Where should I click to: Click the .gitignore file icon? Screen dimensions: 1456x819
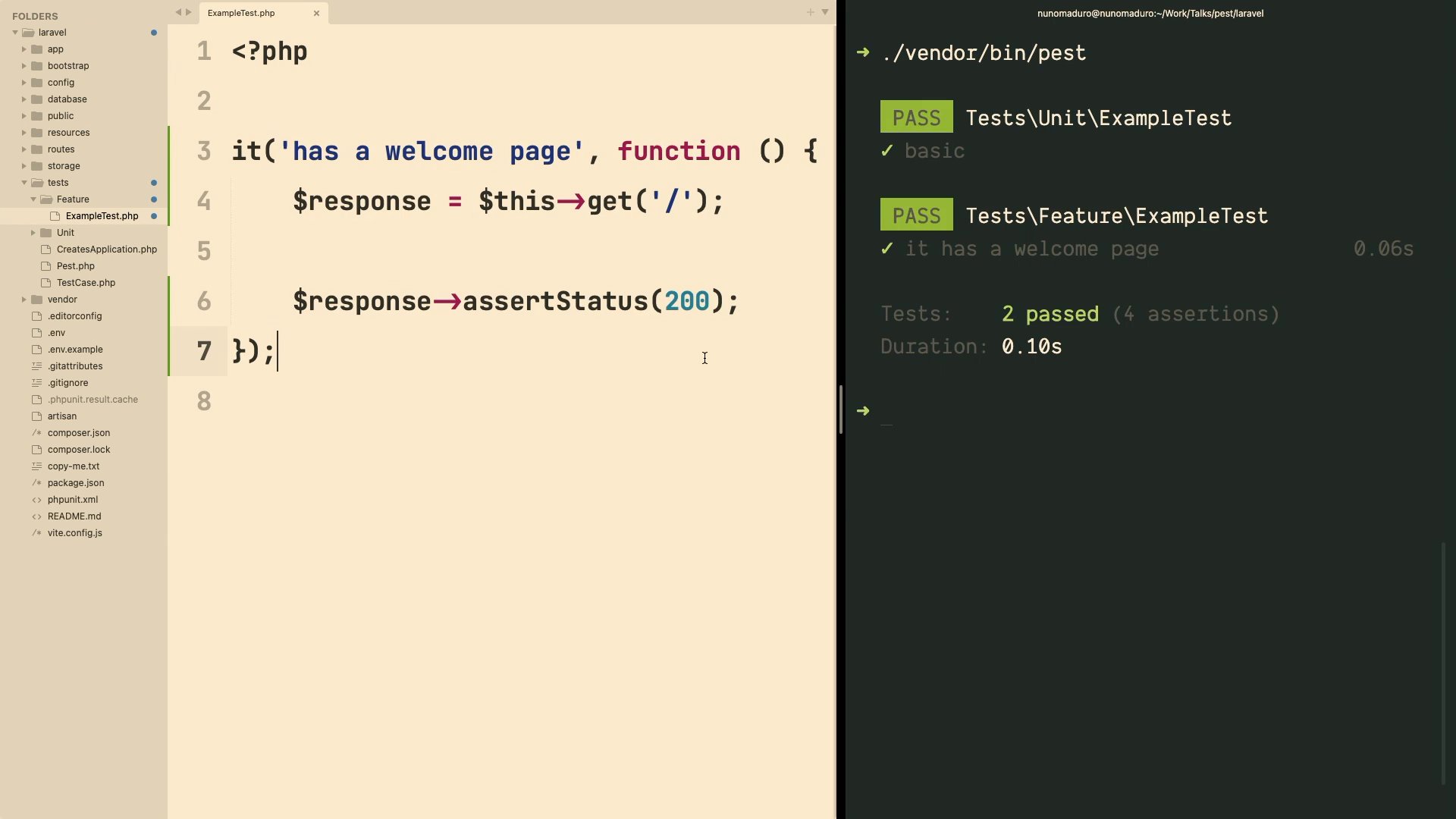tap(36, 383)
